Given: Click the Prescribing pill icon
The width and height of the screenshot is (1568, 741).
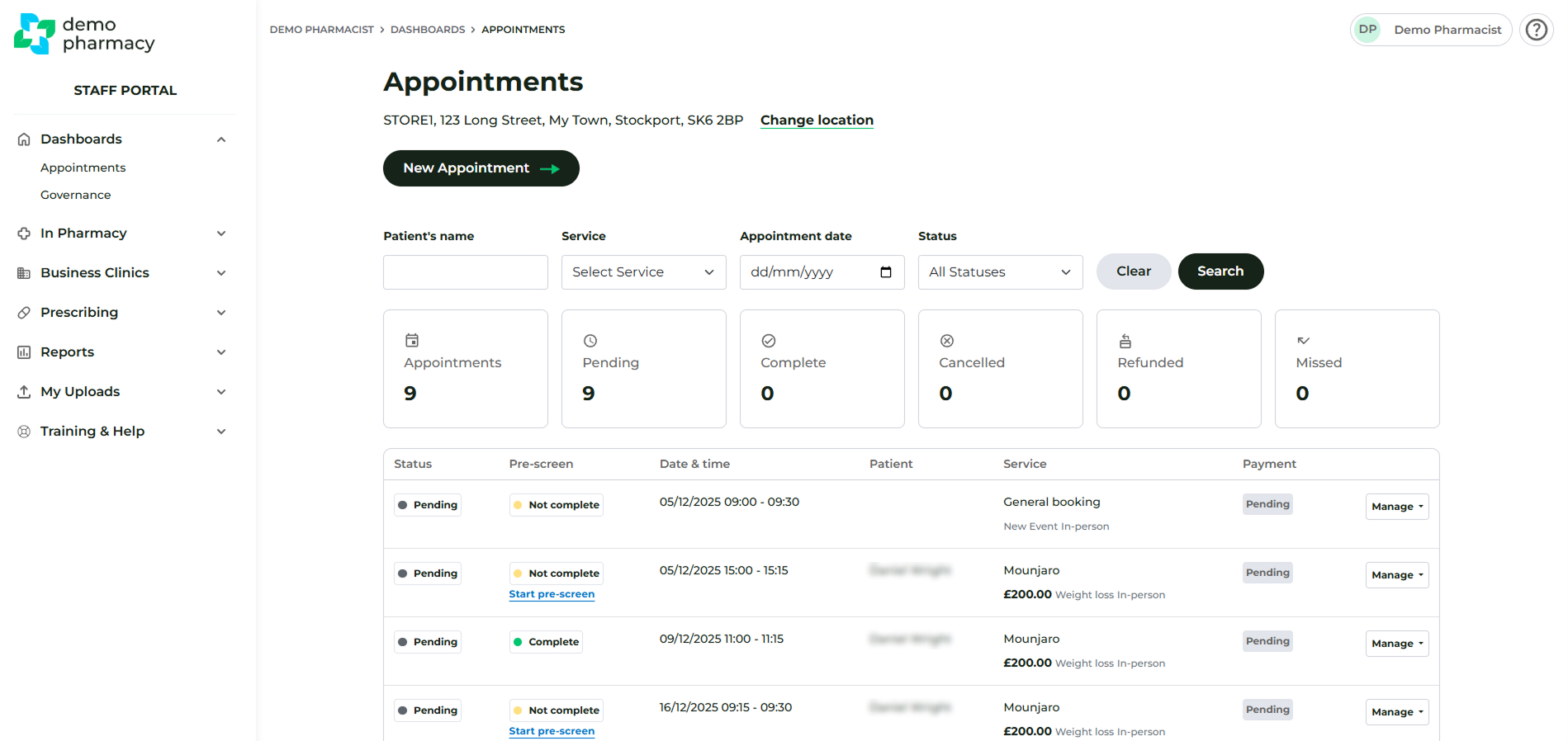Looking at the screenshot, I should [x=24, y=313].
